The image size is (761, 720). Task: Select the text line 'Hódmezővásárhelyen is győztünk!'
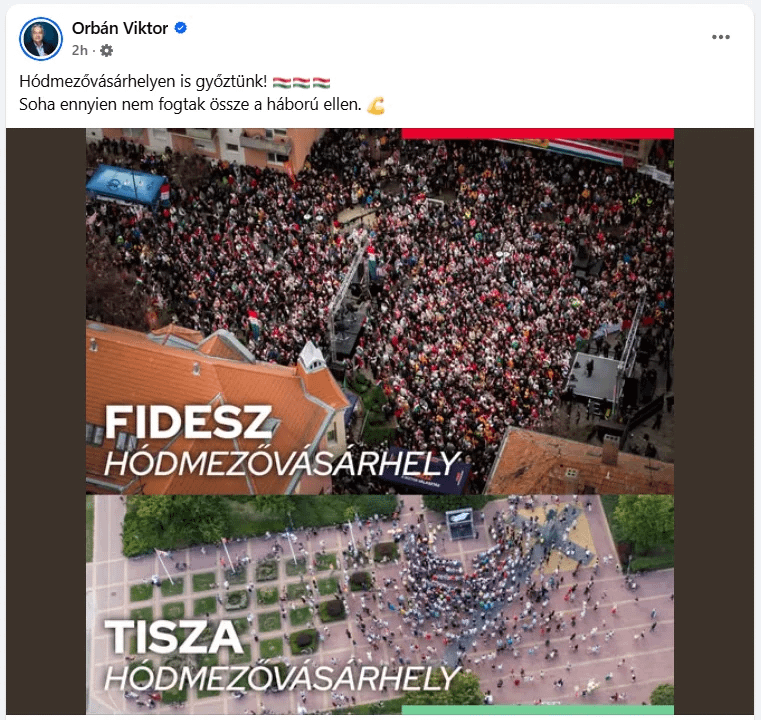tap(143, 82)
